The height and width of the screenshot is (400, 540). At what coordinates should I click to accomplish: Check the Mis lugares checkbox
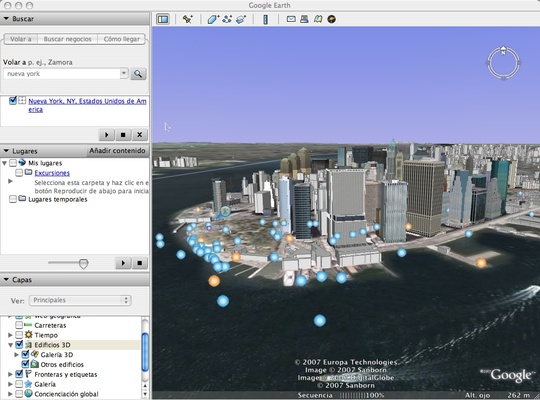(x=13, y=163)
